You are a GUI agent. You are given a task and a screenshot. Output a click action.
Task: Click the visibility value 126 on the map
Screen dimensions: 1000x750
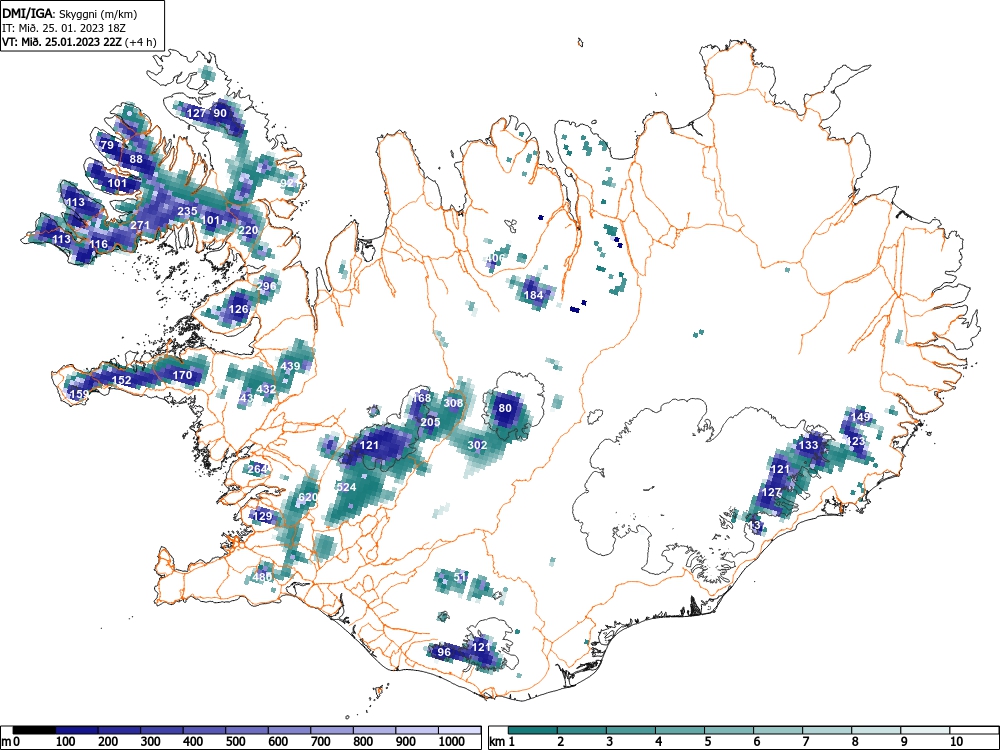(x=238, y=309)
